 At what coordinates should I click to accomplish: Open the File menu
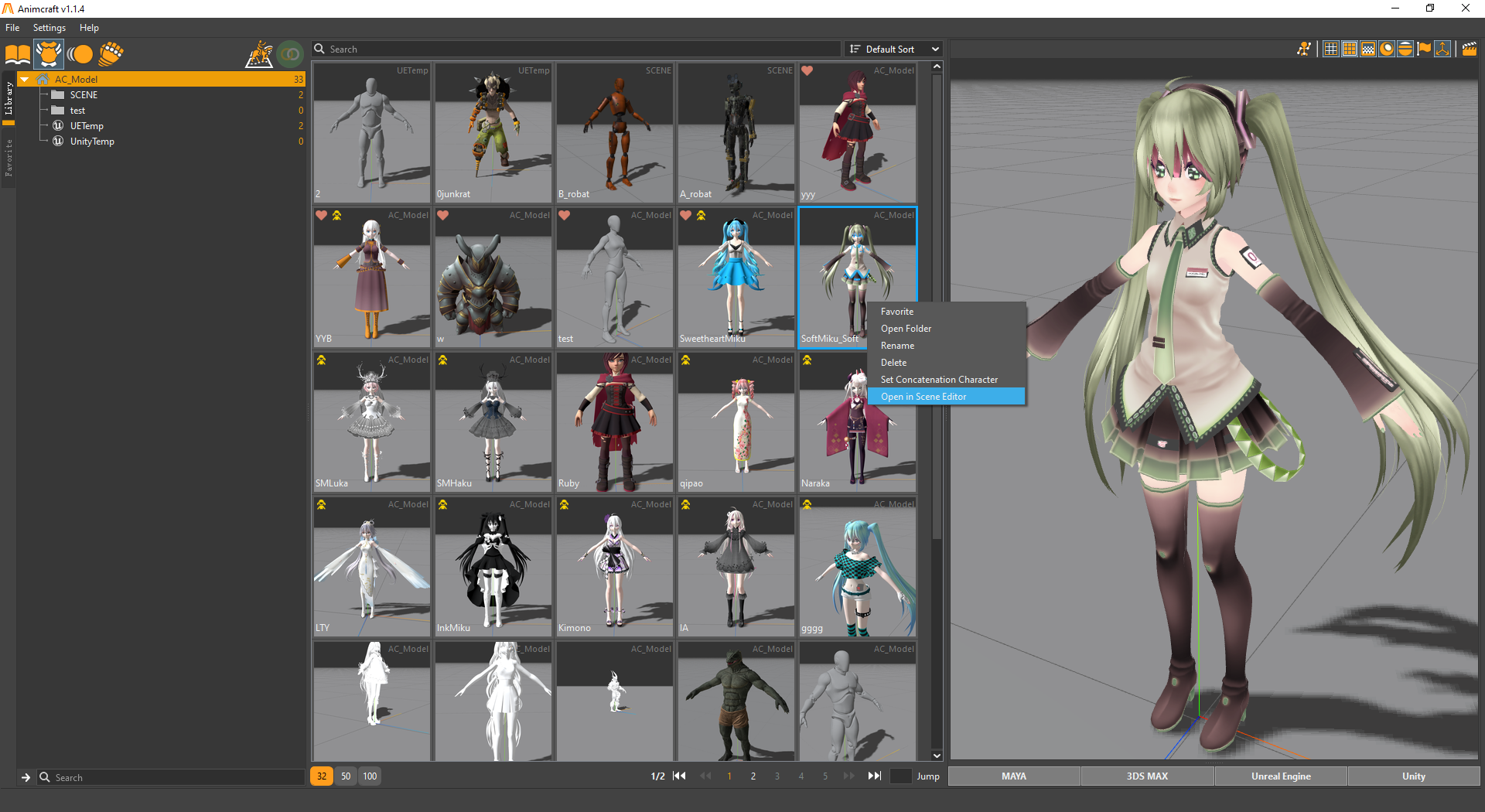(x=12, y=28)
